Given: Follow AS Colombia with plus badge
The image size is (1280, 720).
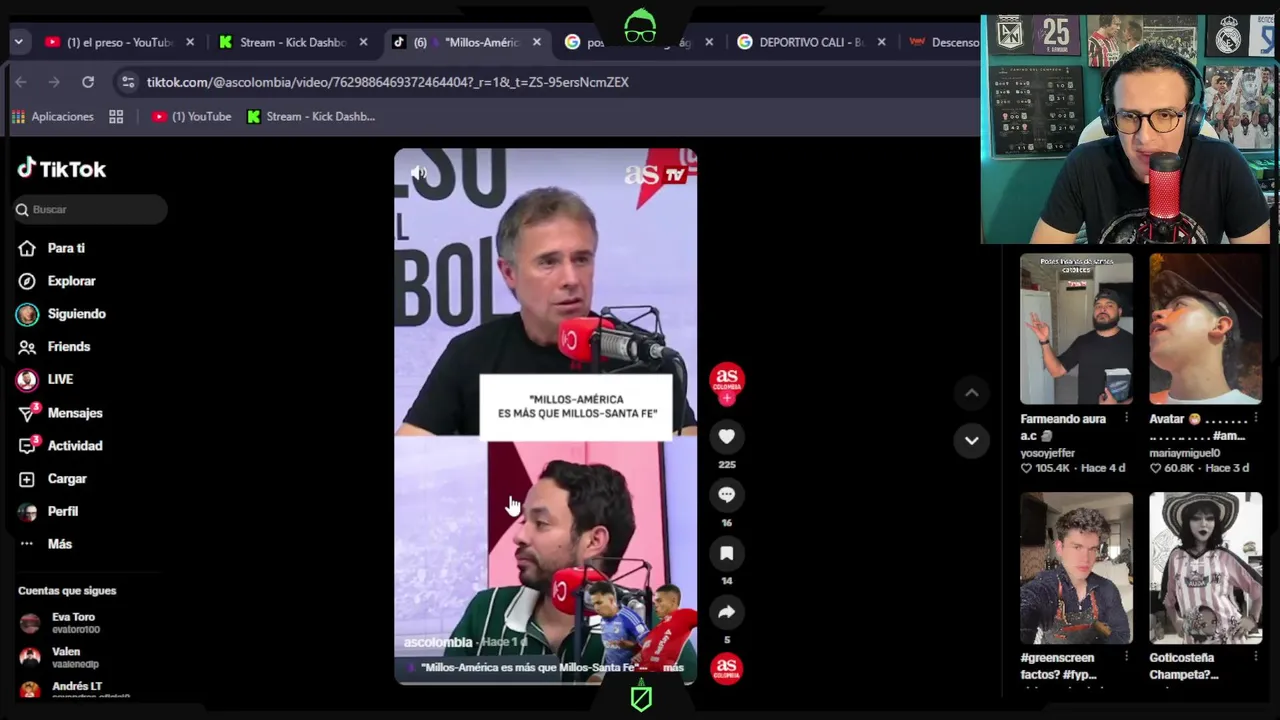Looking at the screenshot, I should 727,398.
